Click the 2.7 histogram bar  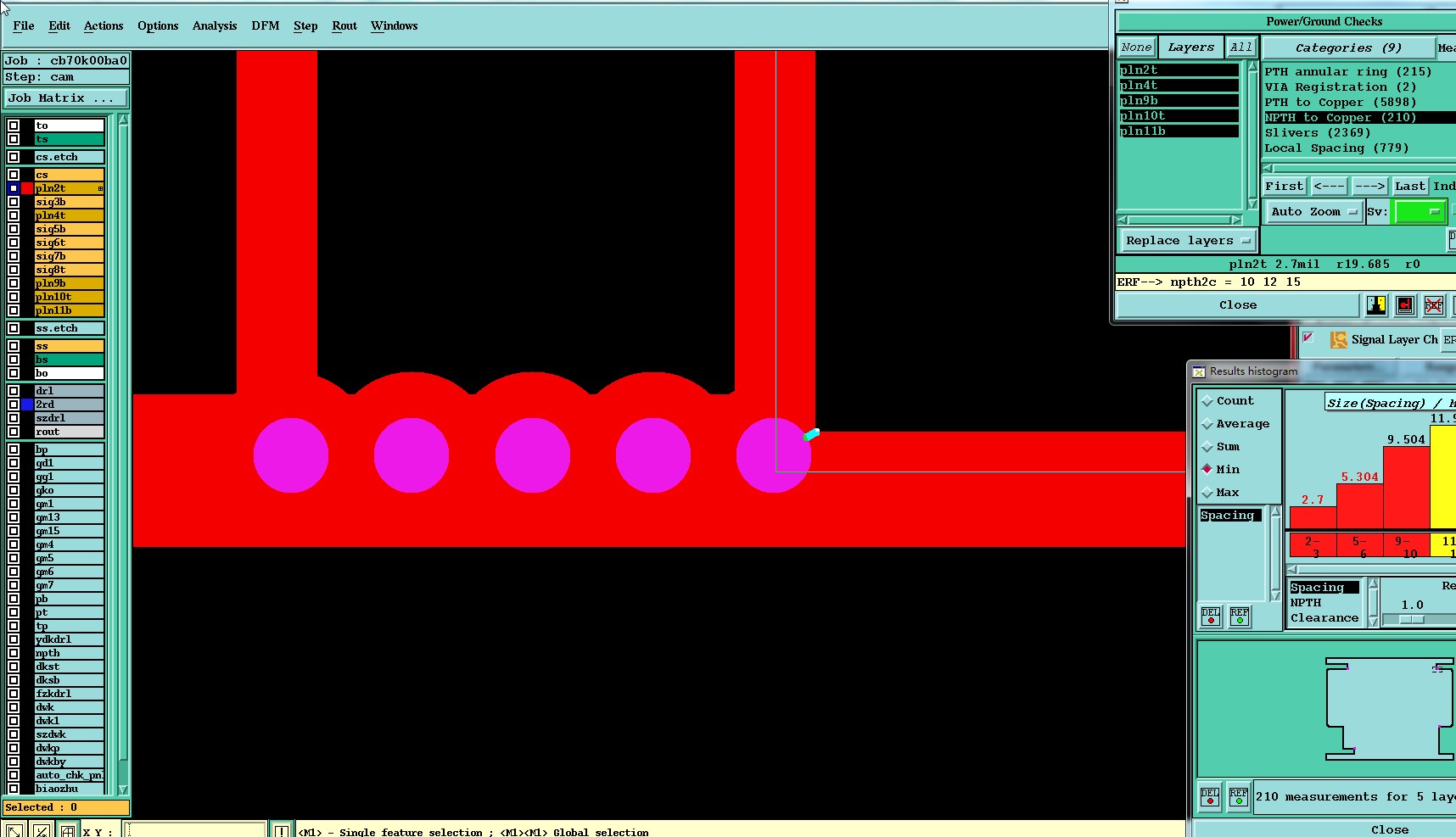[x=1313, y=517]
